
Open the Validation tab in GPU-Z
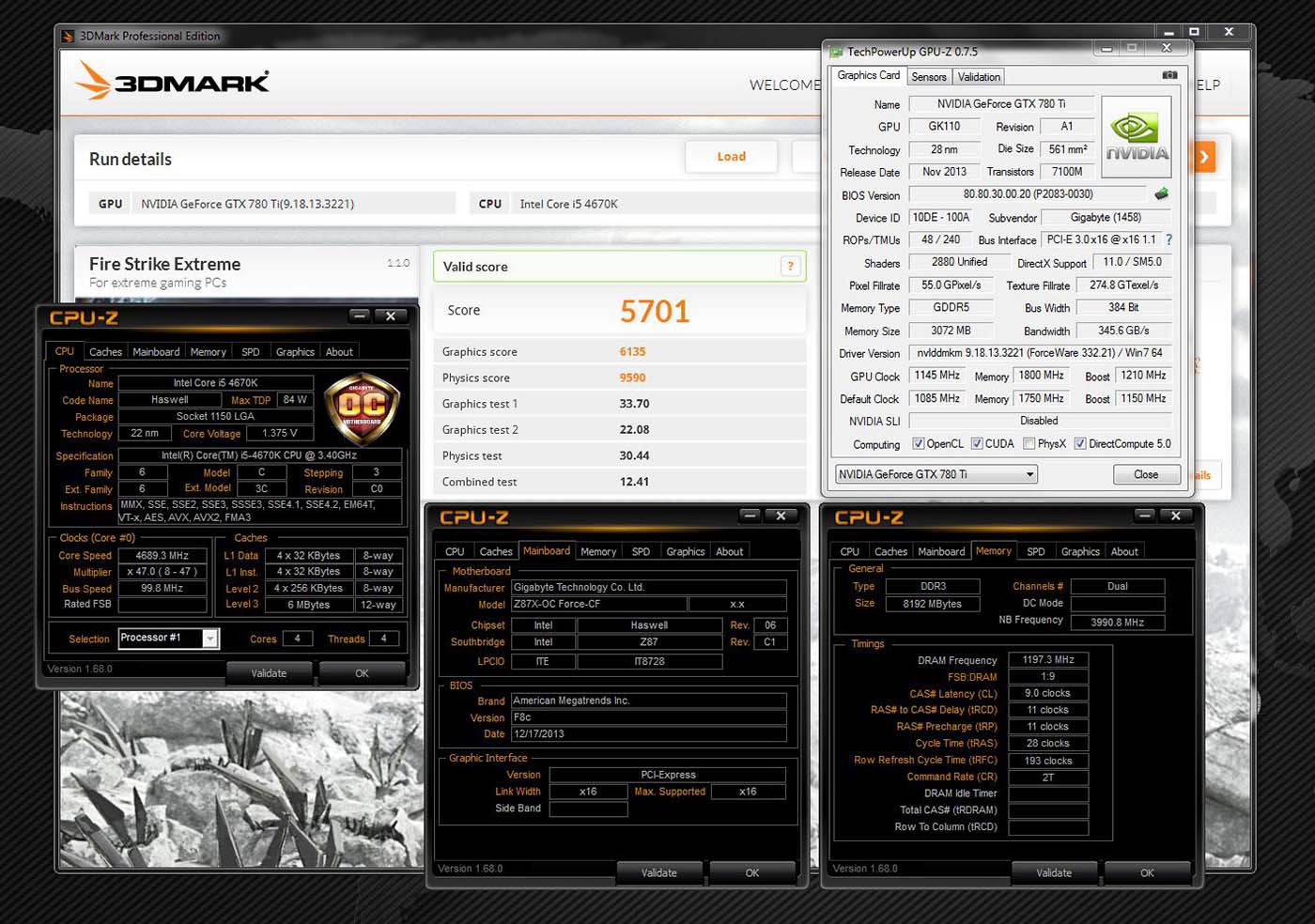click(979, 77)
